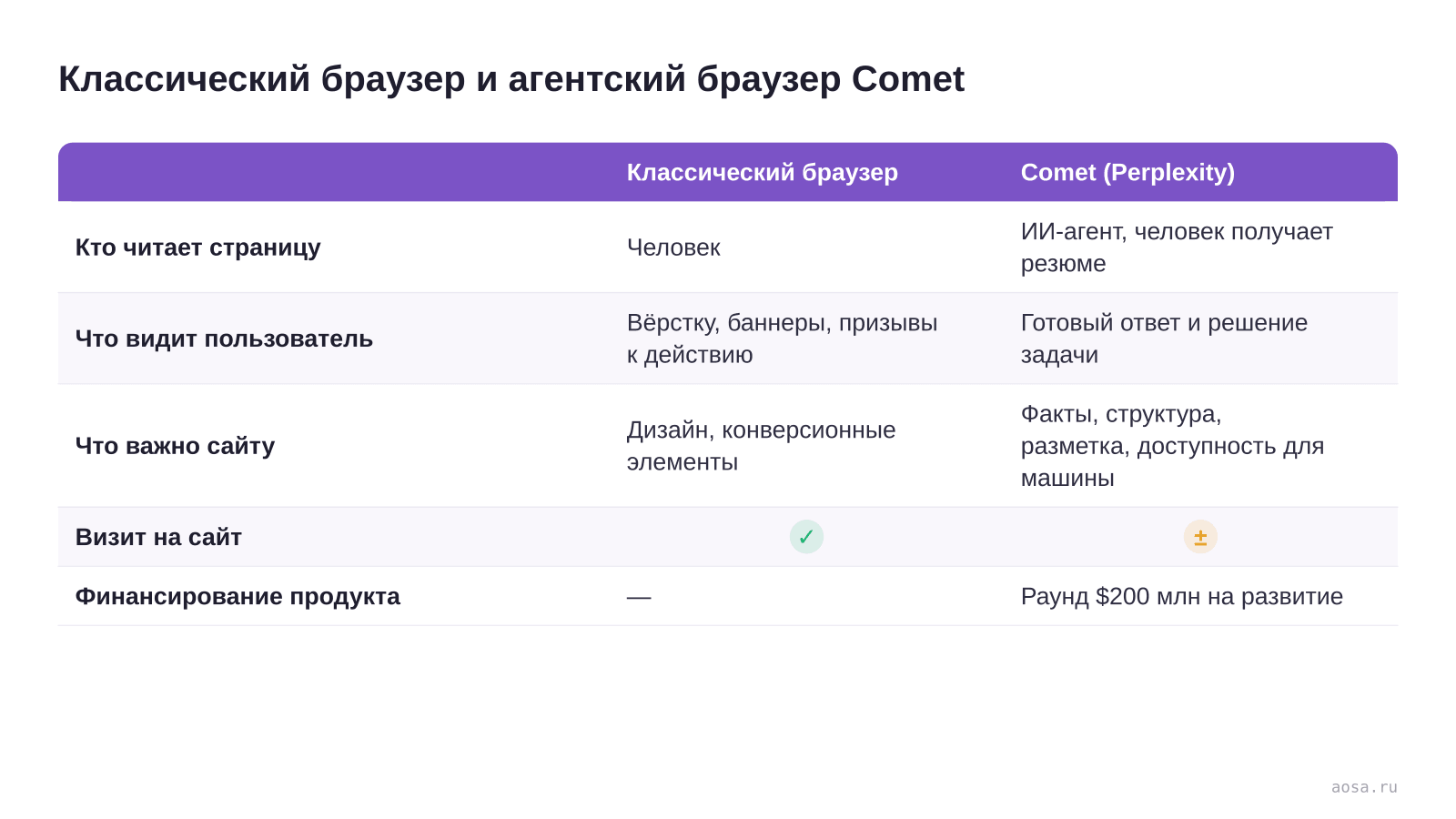Click the aosa.ru footer text
This screenshot has height=819, width=1456.
(x=1364, y=787)
